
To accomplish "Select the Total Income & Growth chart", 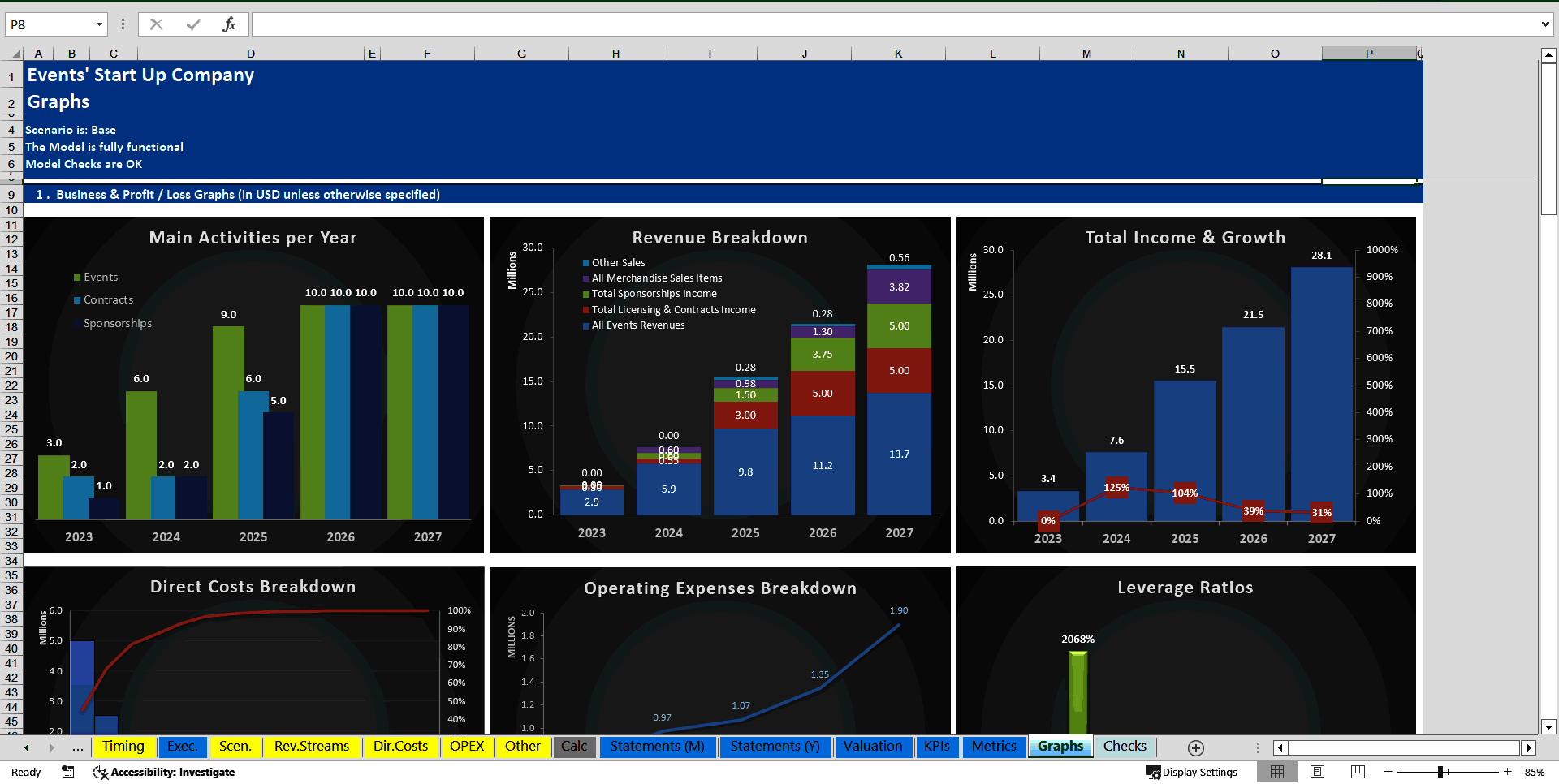I will [x=1185, y=384].
